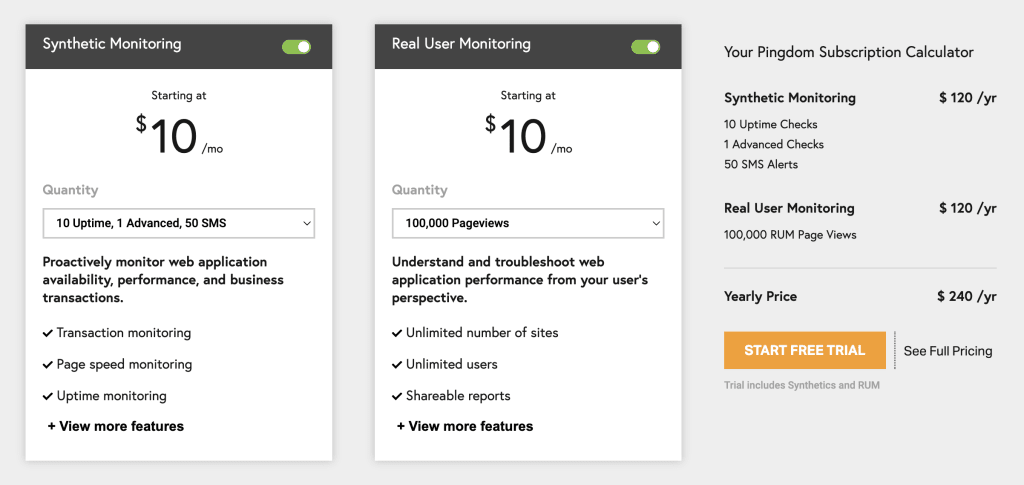
Task: Click the Trial includes Synthetics and RUM note
Action: point(802,385)
